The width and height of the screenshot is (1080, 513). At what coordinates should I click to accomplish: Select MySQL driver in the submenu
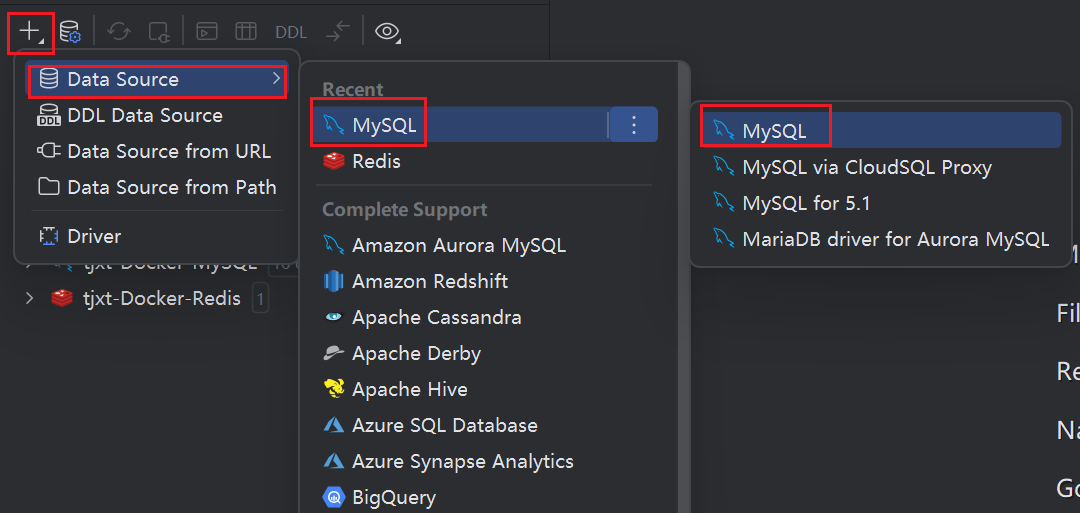880,130
